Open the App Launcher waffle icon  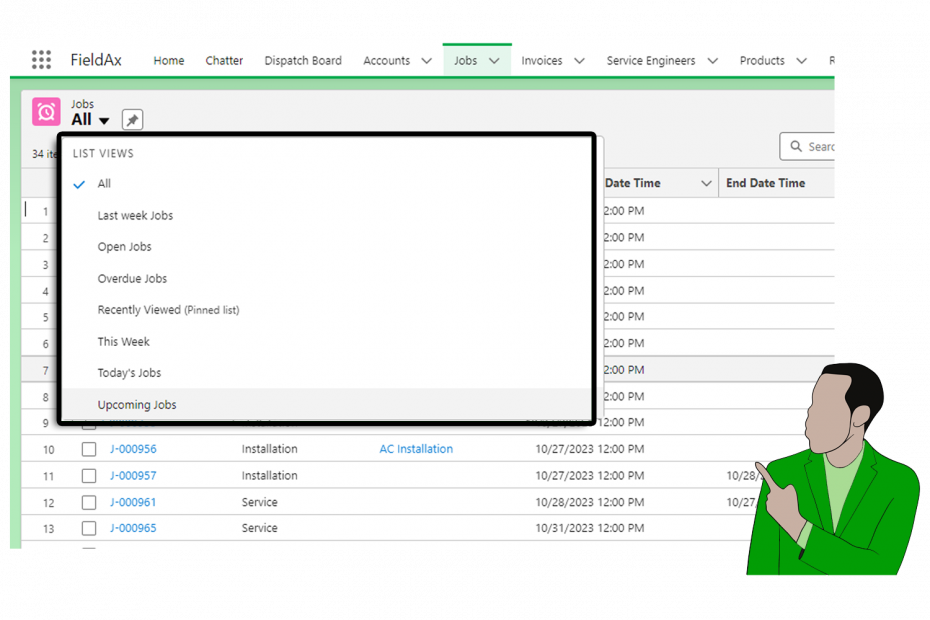click(41, 59)
